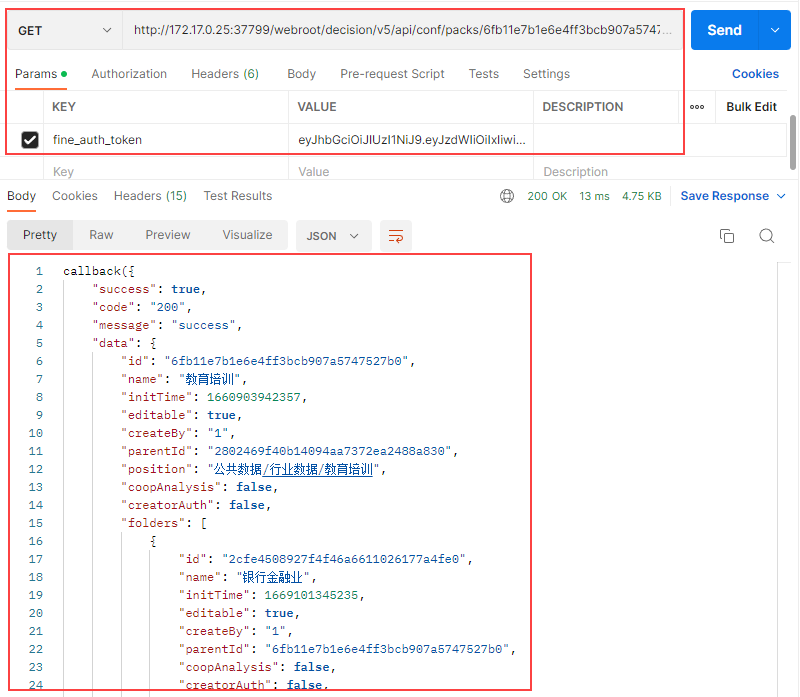Uncheck the fine_auth_token parameter checkbox
800x697 pixels.
(x=30, y=140)
